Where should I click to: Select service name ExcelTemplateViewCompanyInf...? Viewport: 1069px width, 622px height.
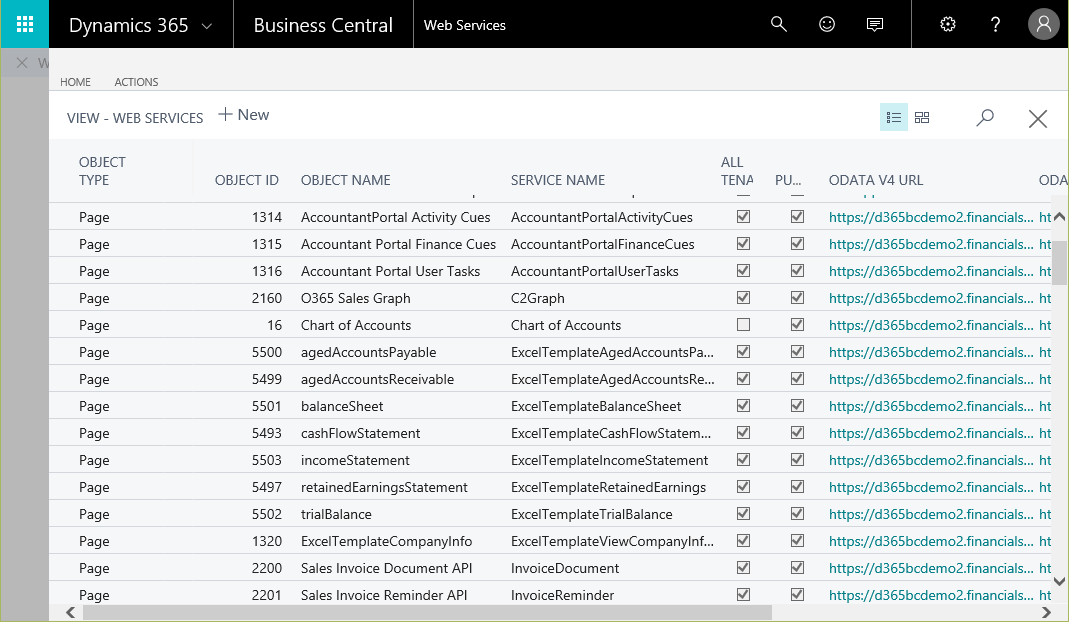click(612, 542)
